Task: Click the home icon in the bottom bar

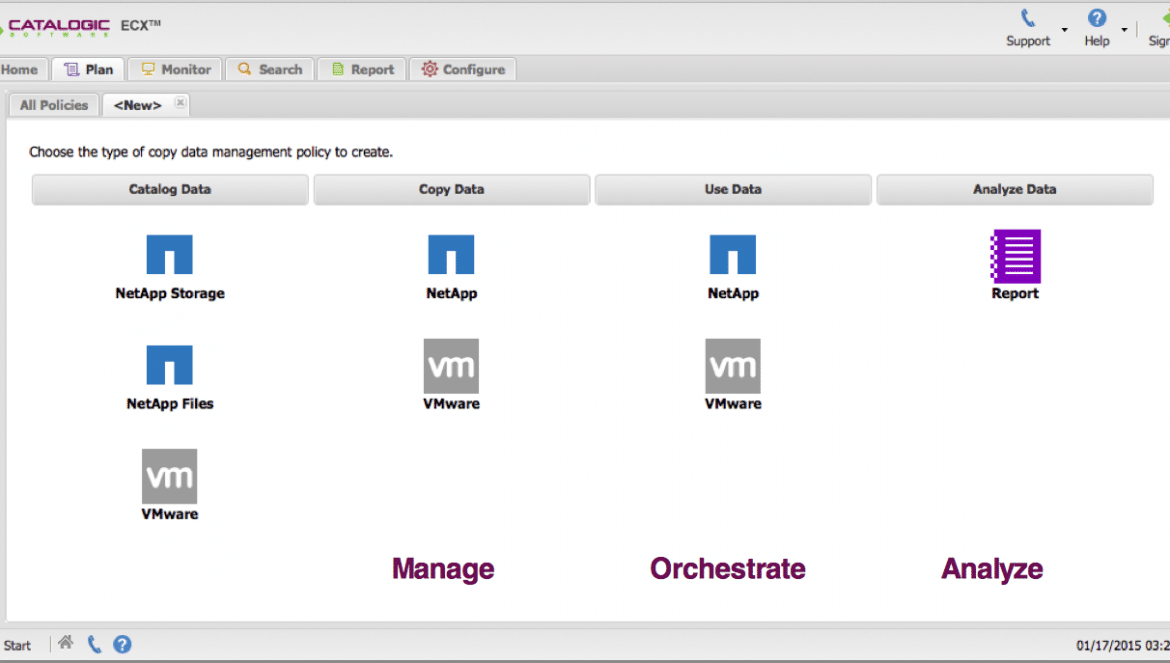Action: click(66, 642)
